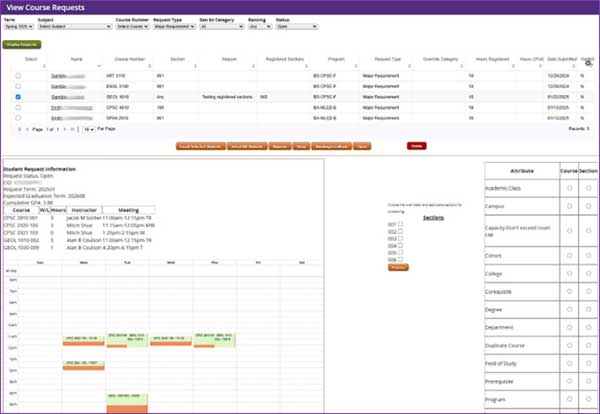Go to the last results page
This screenshot has width=600, height=414.
[72, 129]
